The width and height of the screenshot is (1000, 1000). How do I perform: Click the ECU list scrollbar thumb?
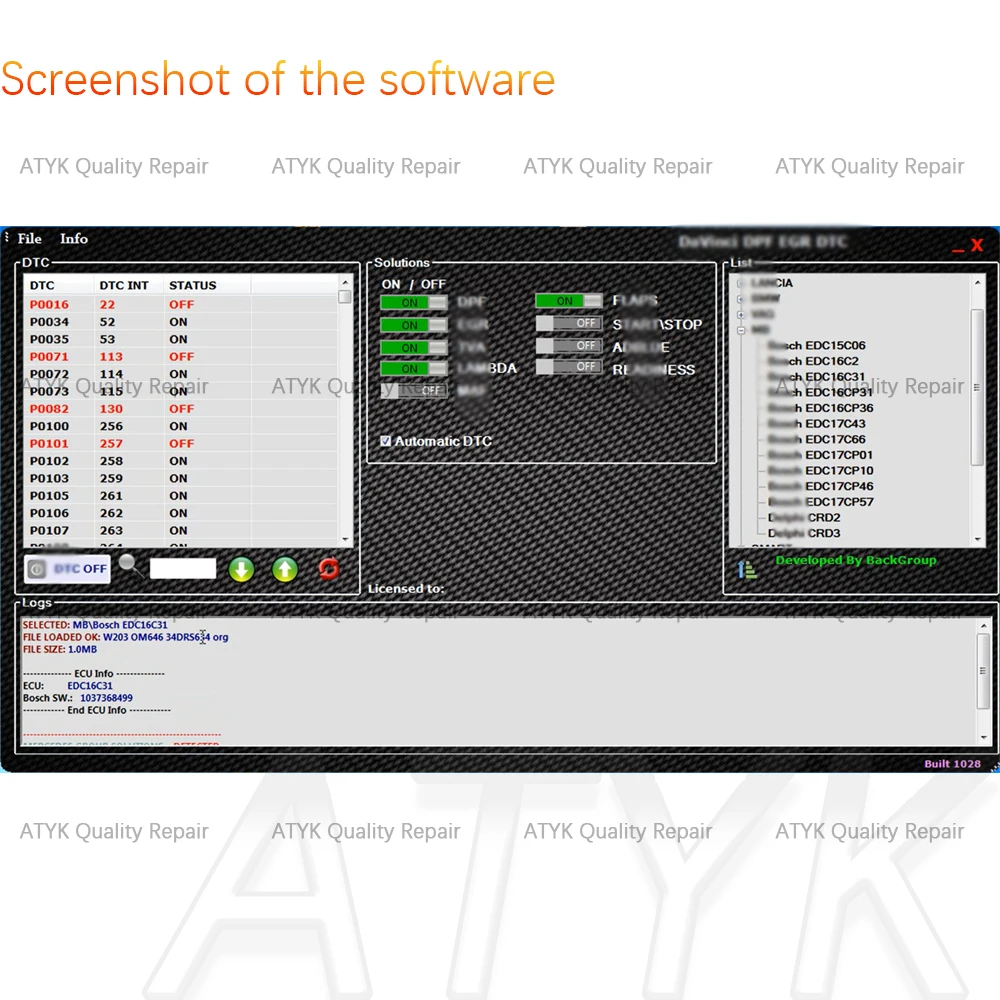(x=977, y=387)
